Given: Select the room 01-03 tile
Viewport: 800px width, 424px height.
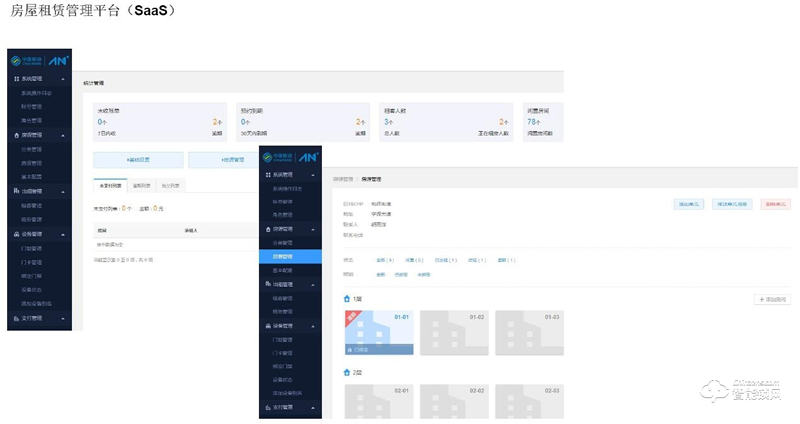Looking at the screenshot, I should (528, 333).
